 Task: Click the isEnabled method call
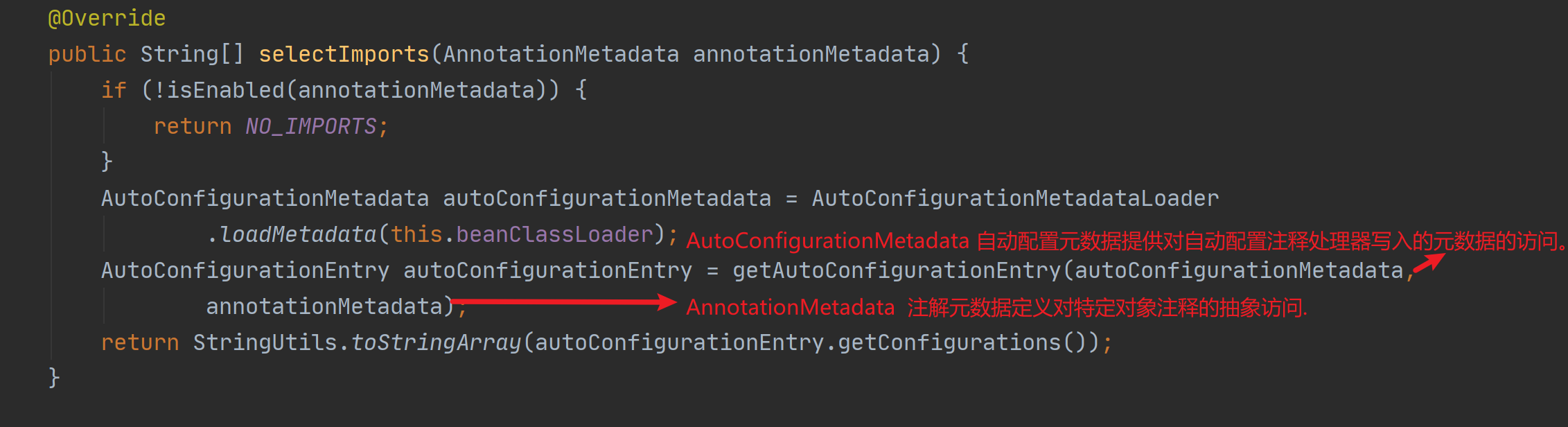click(x=225, y=90)
